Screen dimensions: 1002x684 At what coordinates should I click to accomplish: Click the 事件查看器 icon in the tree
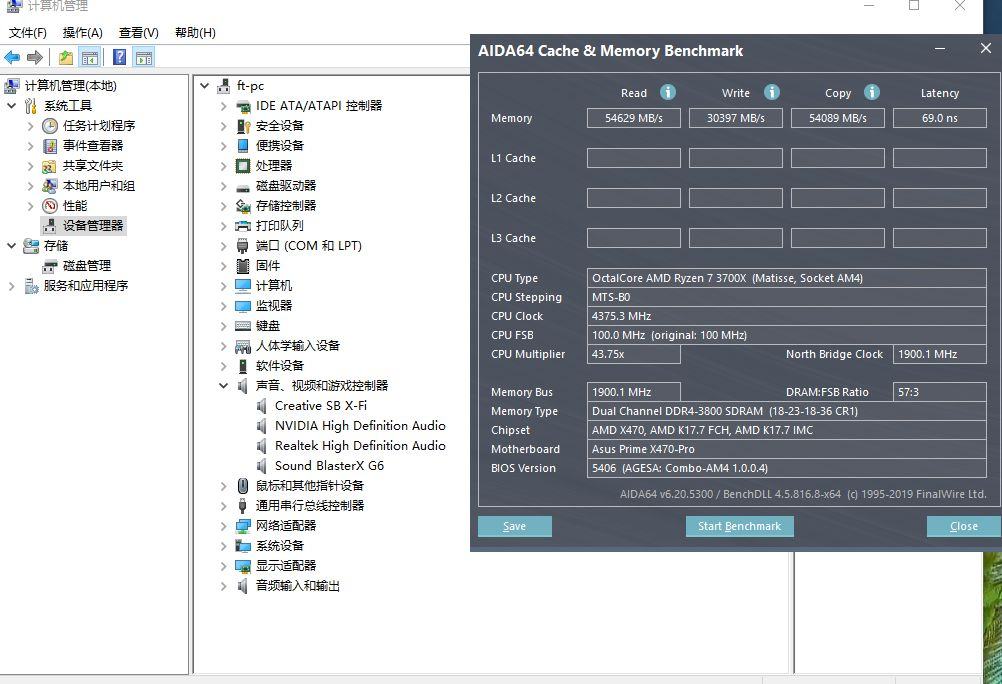(x=50, y=146)
